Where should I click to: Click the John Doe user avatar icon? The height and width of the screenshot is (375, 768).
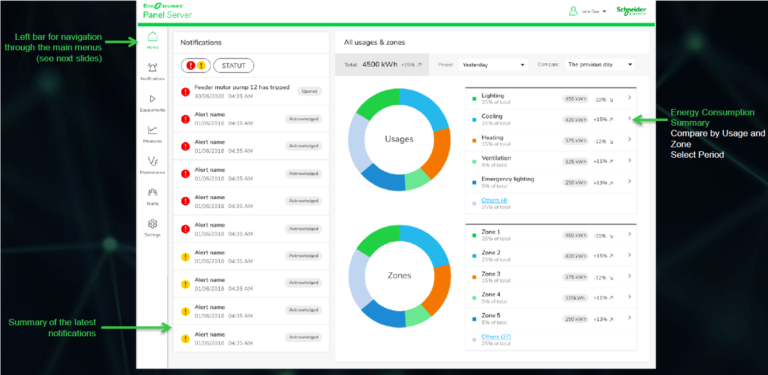coord(573,11)
